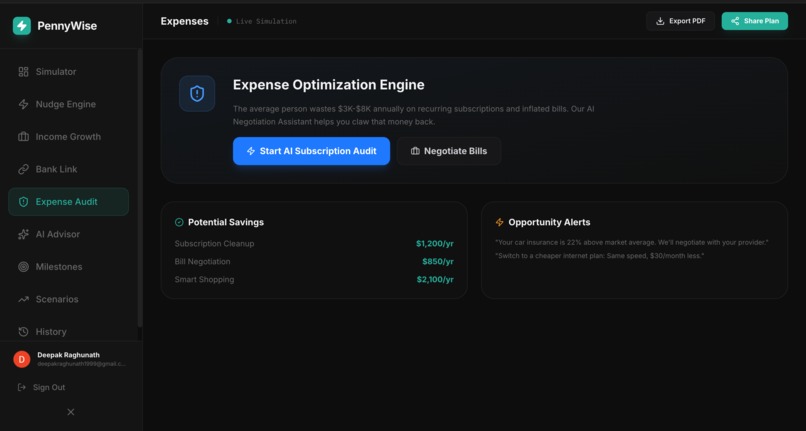This screenshot has width=806, height=431.
Task: Click the download icon in Export PDF
Action: point(660,21)
